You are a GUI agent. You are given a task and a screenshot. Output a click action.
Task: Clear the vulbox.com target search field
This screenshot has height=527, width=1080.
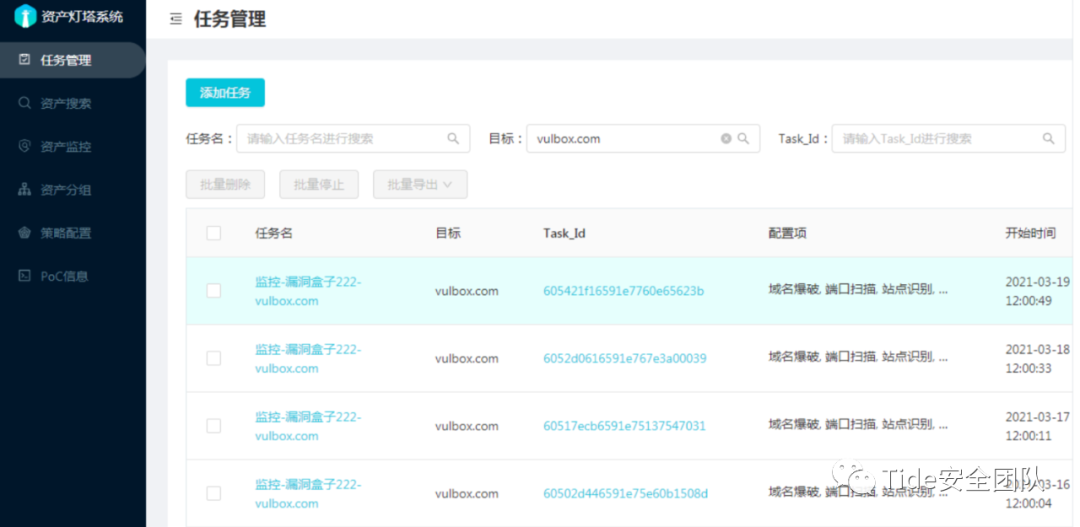tap(726, 139)
